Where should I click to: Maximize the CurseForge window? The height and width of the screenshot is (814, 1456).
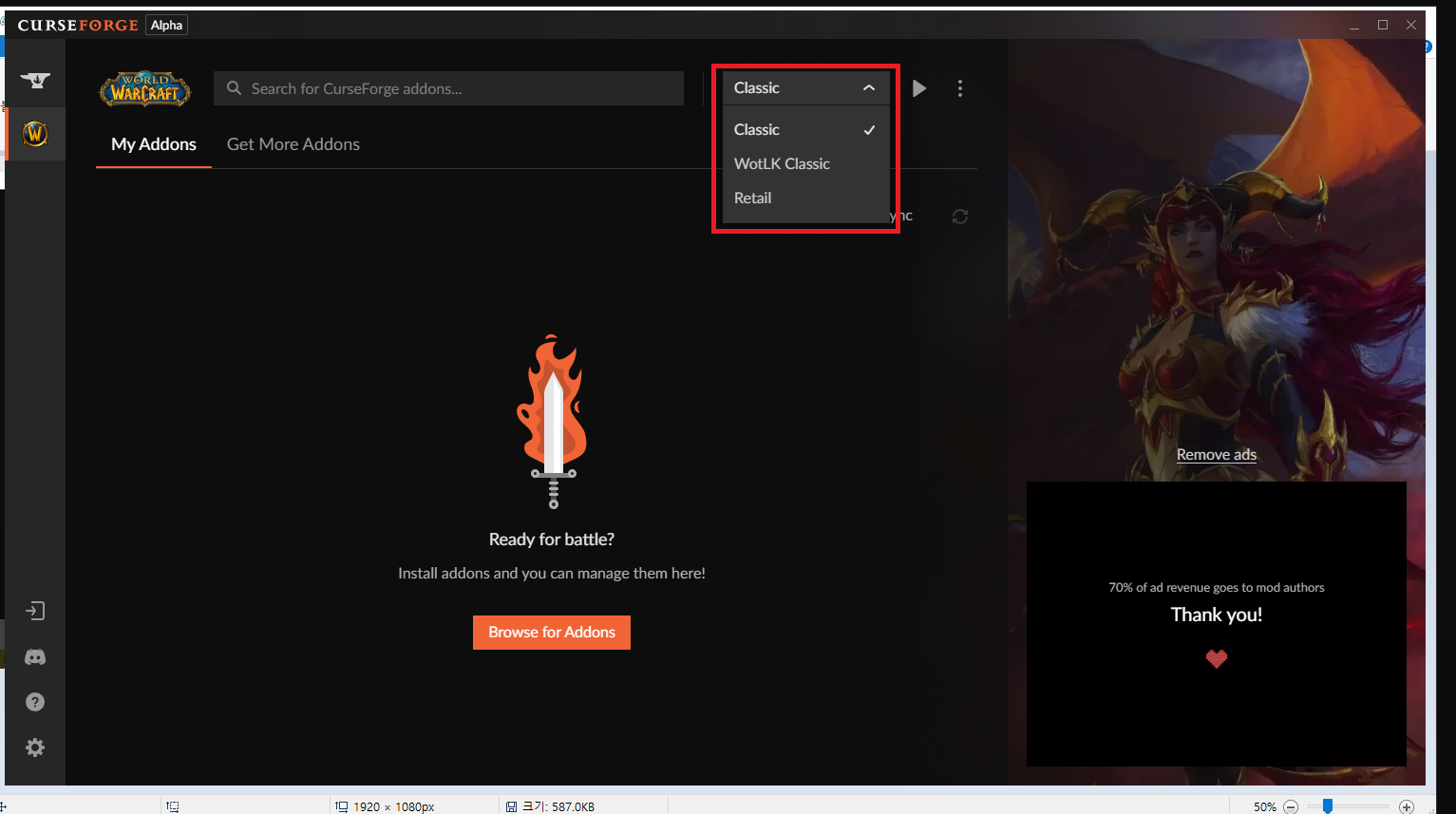(x=1383, y=25)
